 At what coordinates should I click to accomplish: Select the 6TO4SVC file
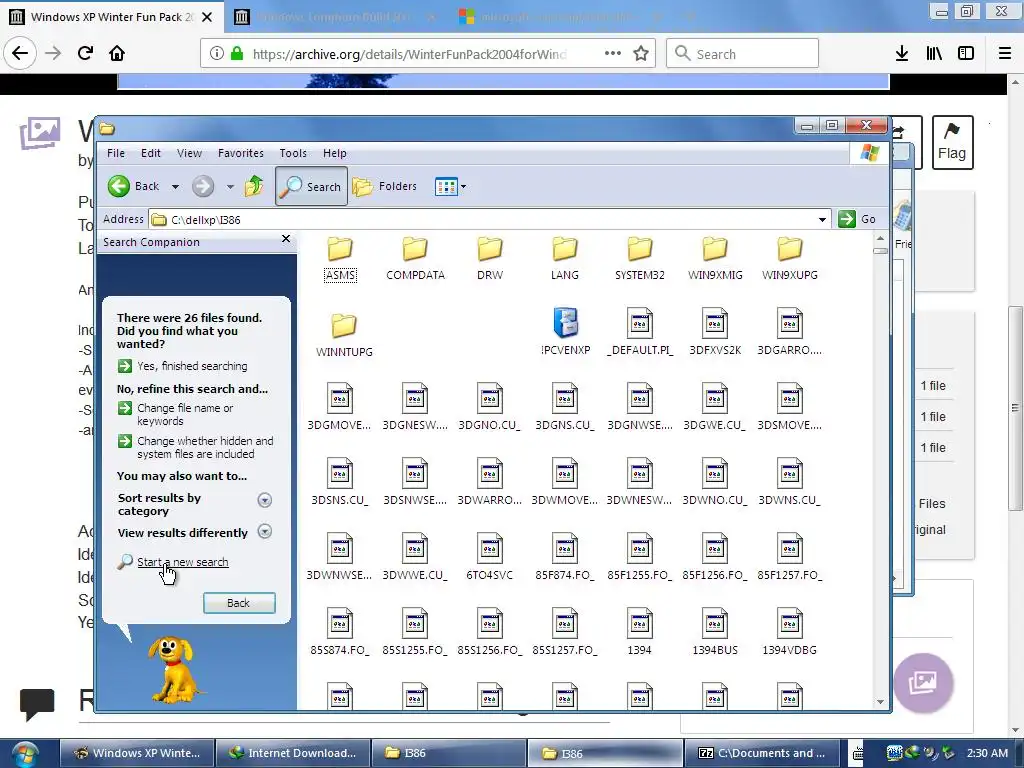coord(490,558)
